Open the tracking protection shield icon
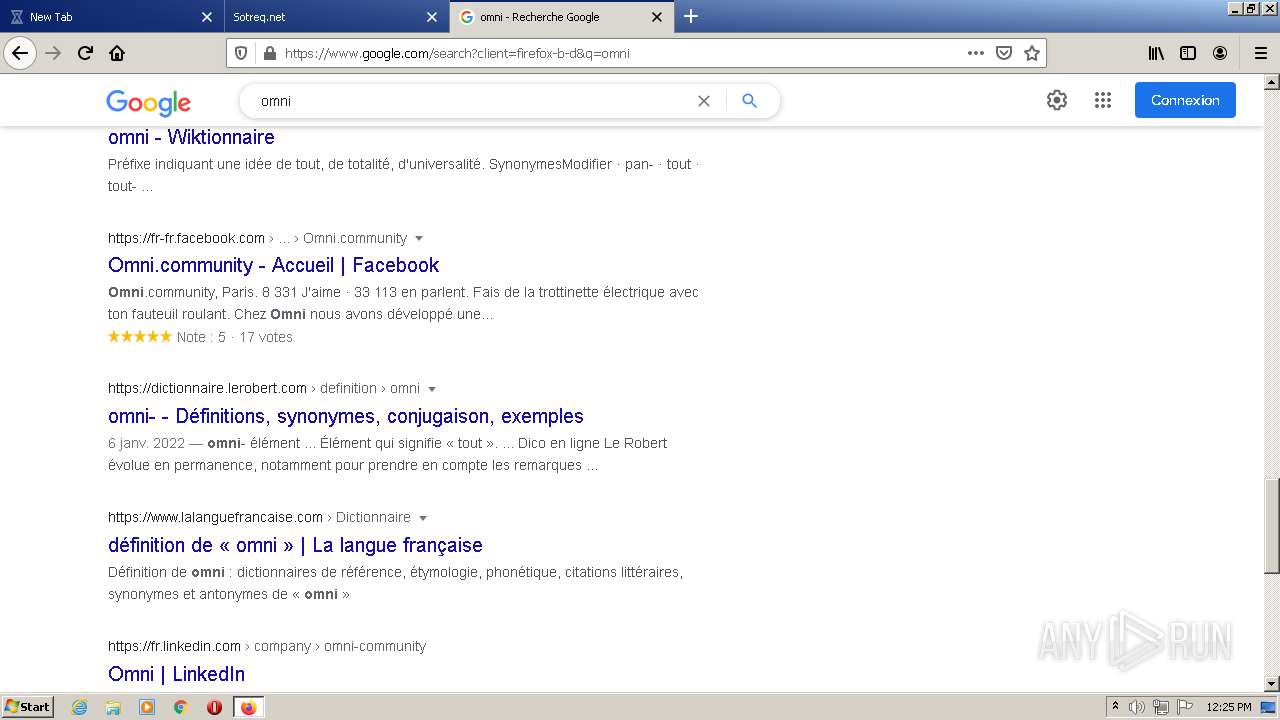Image resolution: width=1280 pixels, height=720 pixels. pyautogui.click(x=240, y=53)
